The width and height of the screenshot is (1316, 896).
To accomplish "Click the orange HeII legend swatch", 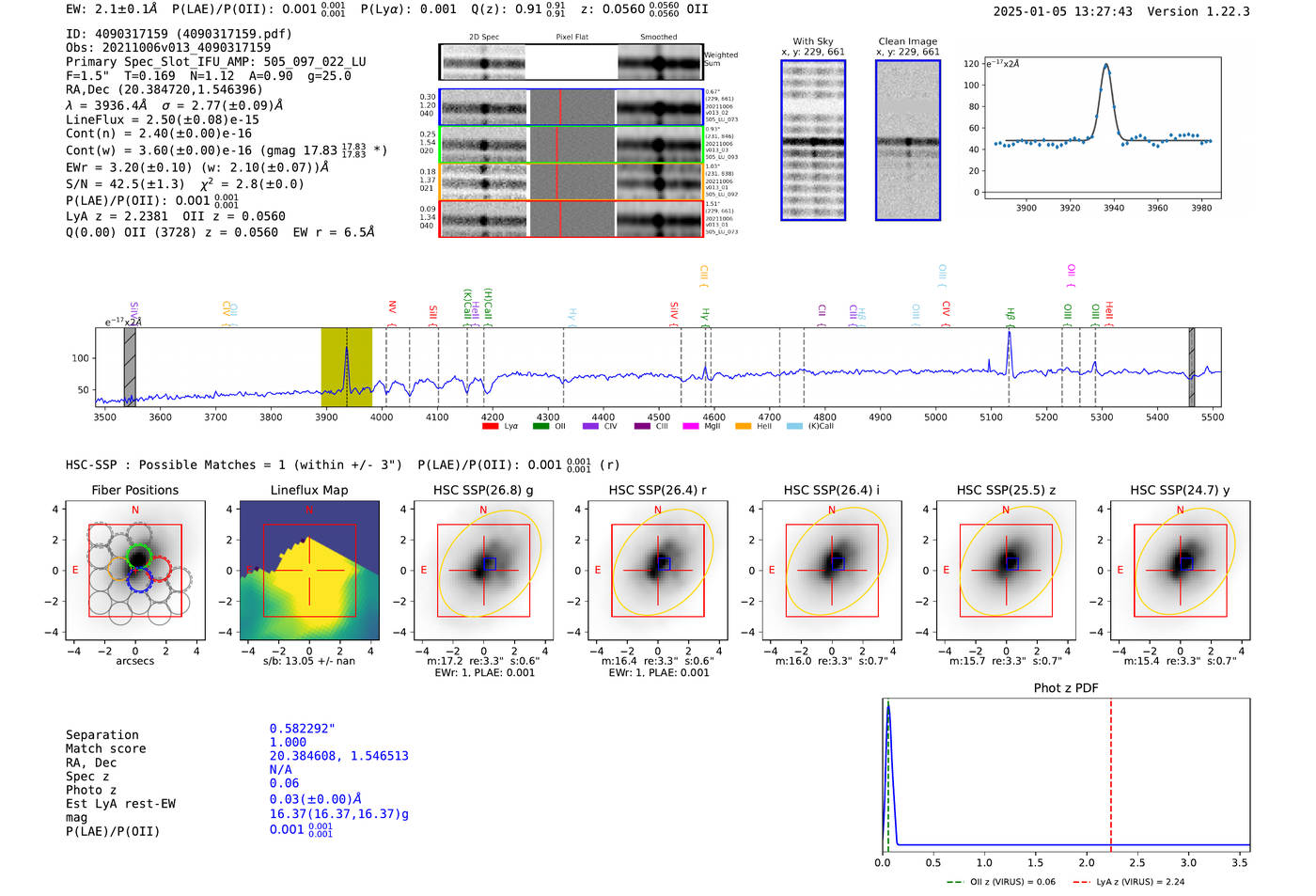I will pos(743,427).
